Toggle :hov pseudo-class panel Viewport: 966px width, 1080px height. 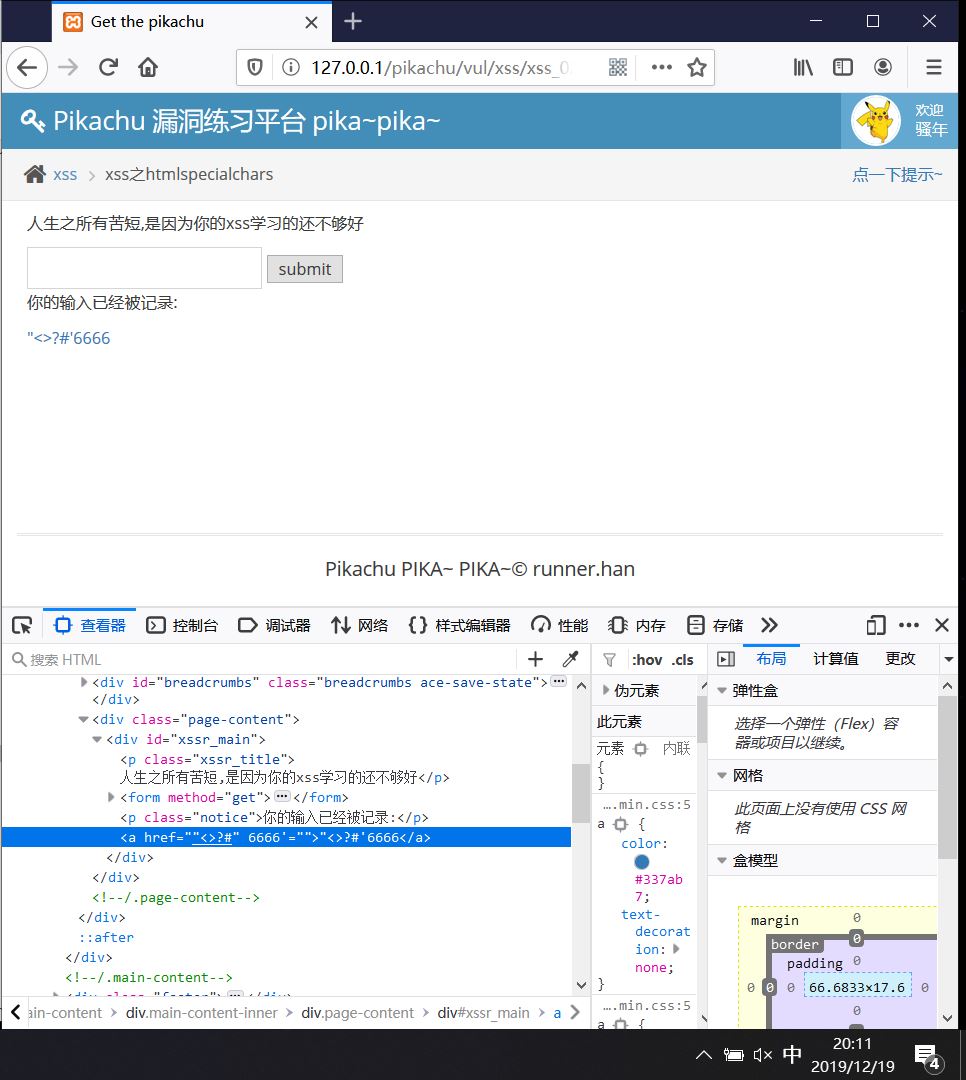coord(647,660)
